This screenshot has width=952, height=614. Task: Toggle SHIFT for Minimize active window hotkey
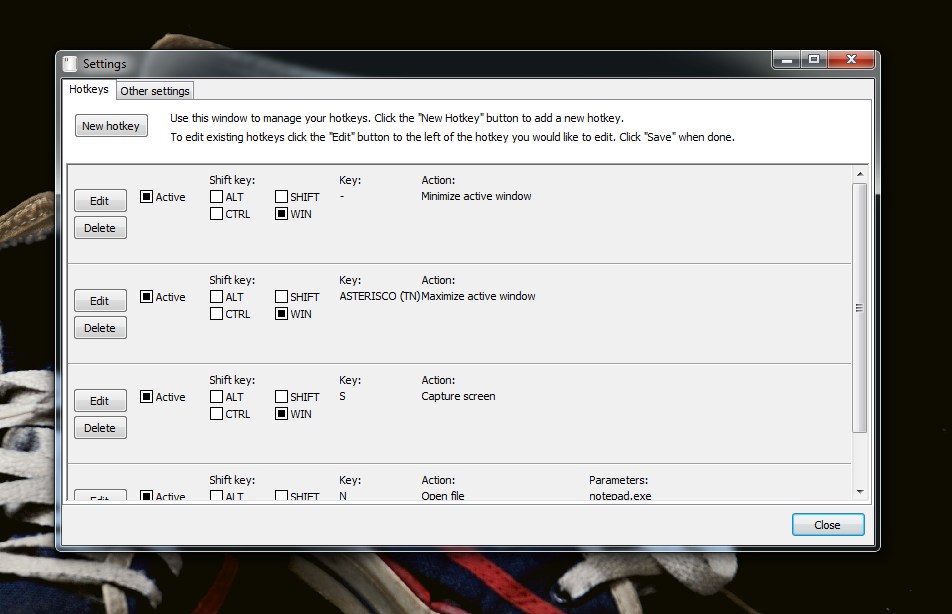click(x=281, y=197)
